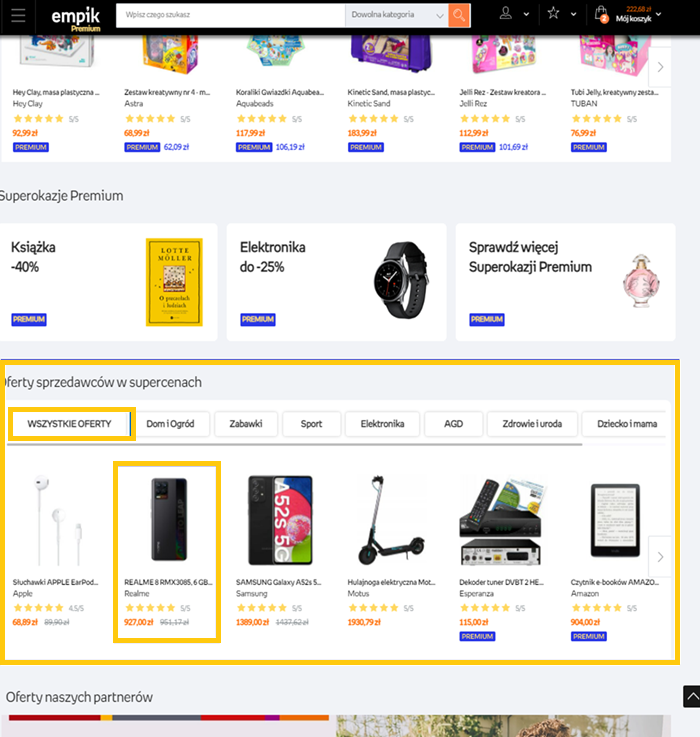Switch to the Elektronika tab
The width and height of the screenshot is (700, 737).
pos(382,424)
